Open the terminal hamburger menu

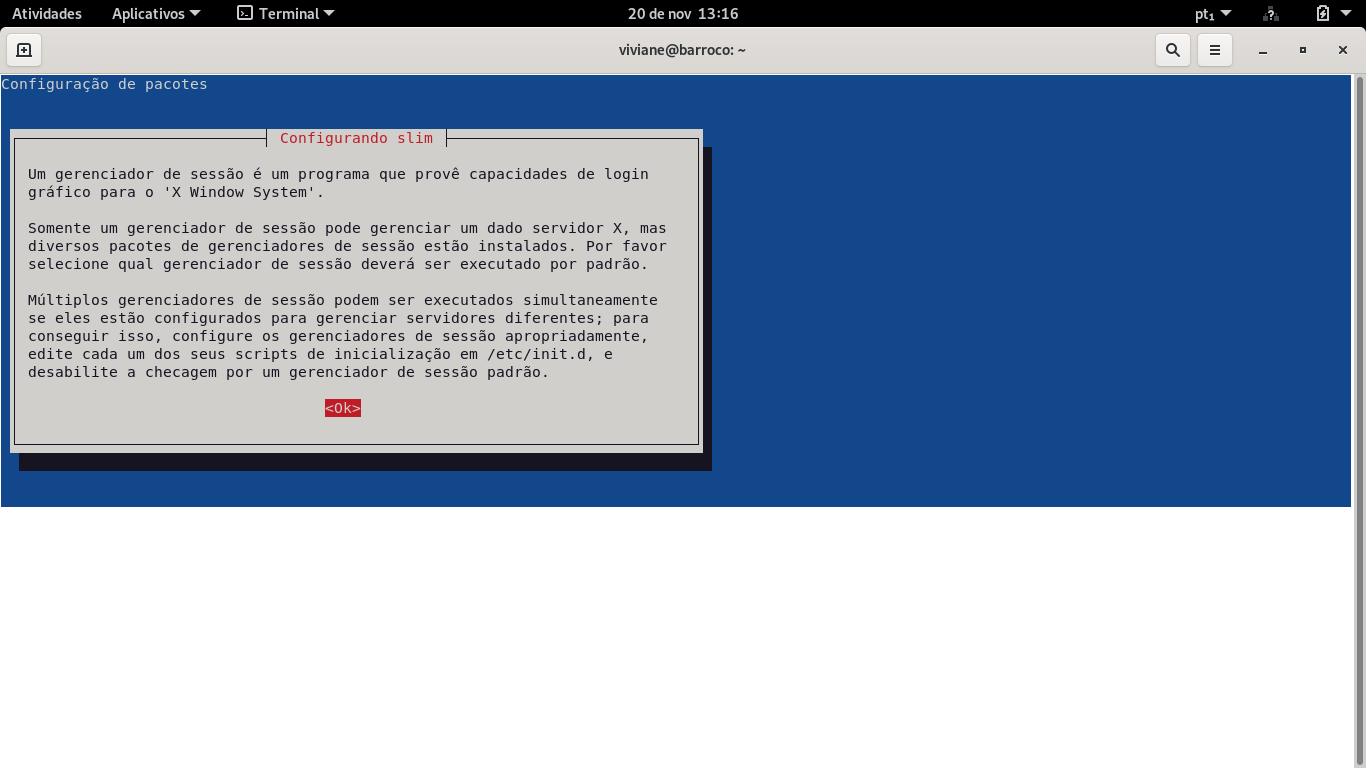(1215, 50)
